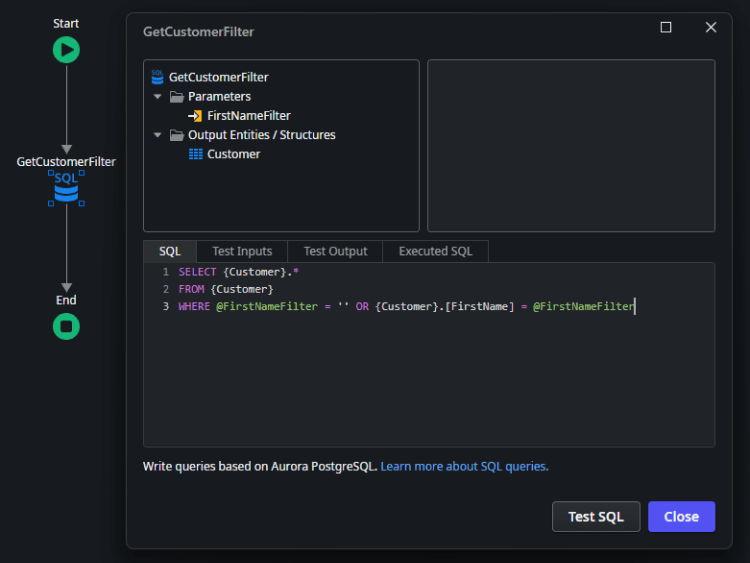Switch to the Test Inputs tab
The width and height of the screenshot is (750, 563).
242,251
